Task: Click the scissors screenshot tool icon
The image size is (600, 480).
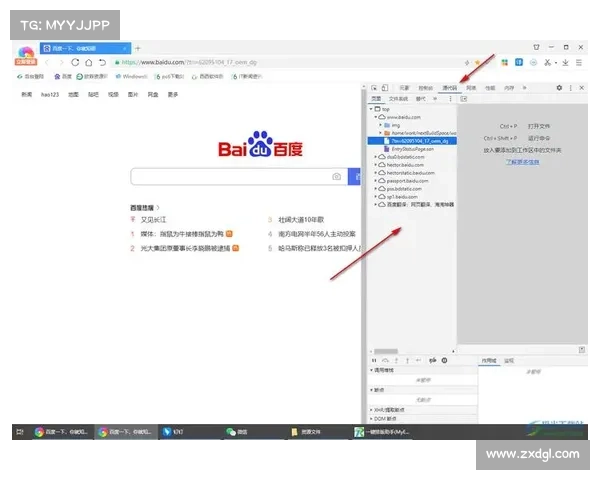Action: [548, 62]
